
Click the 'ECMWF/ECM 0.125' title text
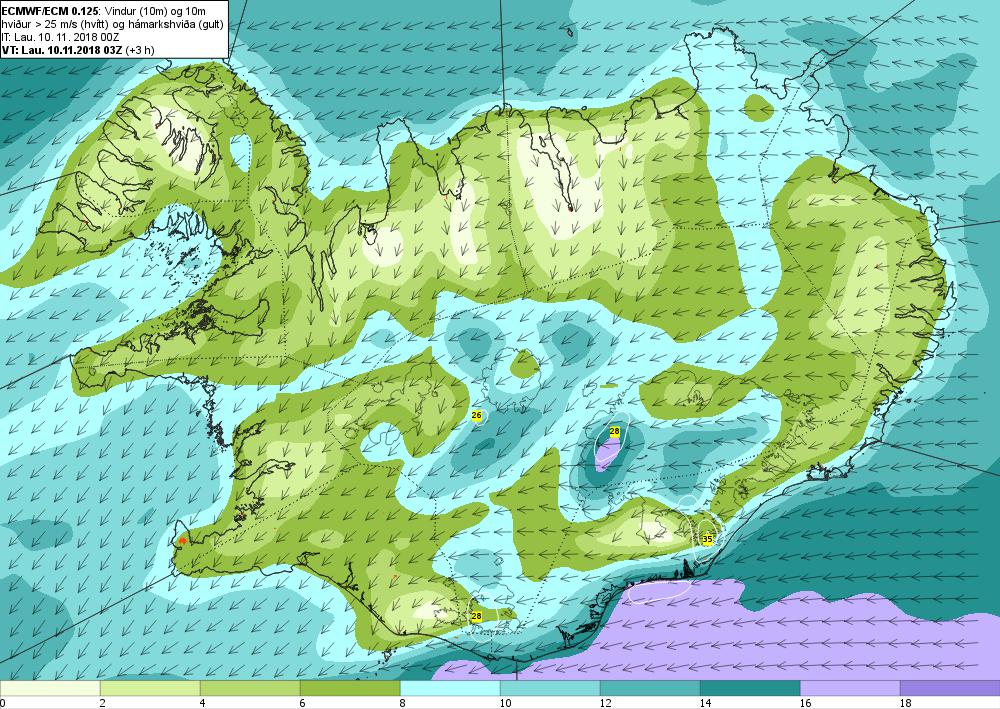click(50, 10)
